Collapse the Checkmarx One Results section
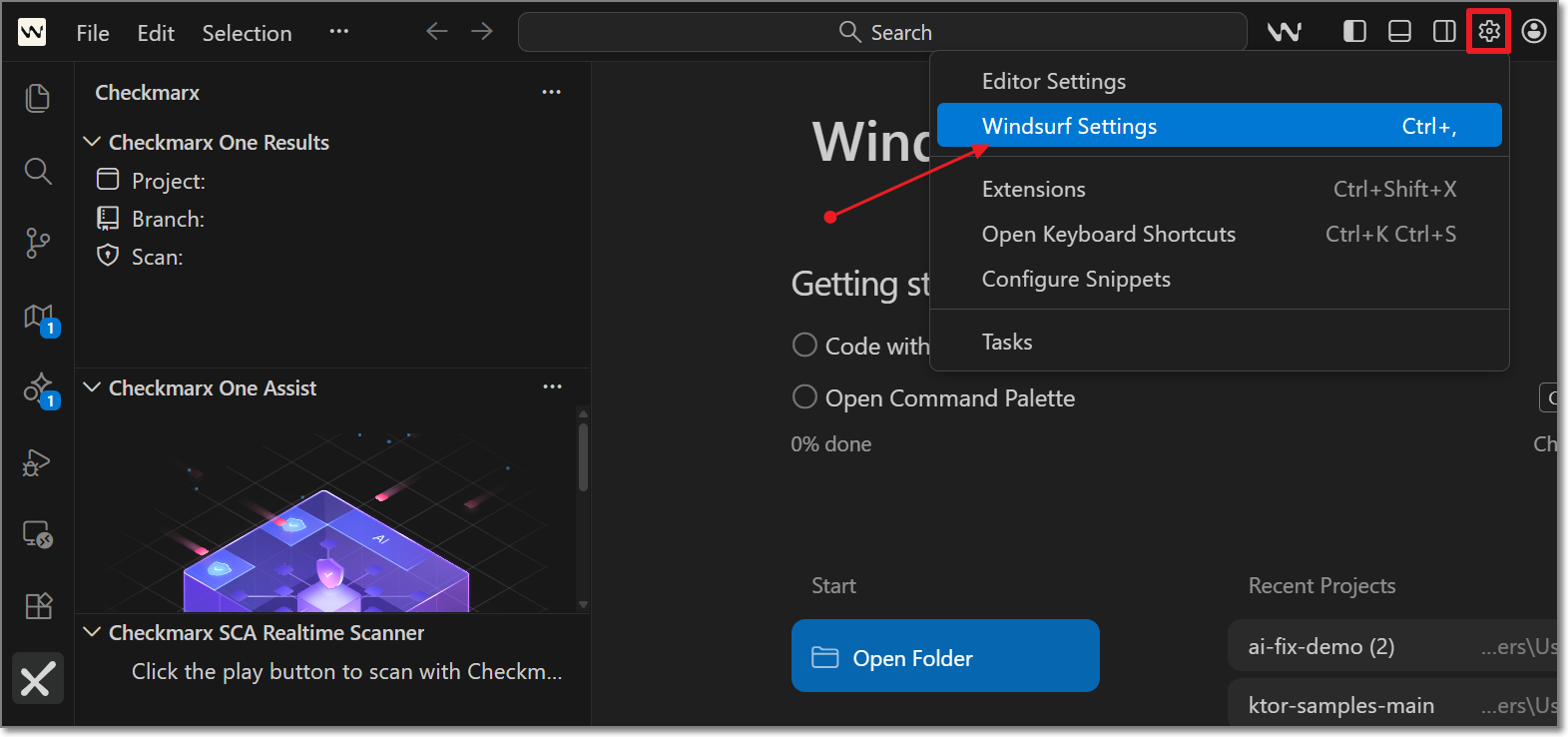 point(92,142)
